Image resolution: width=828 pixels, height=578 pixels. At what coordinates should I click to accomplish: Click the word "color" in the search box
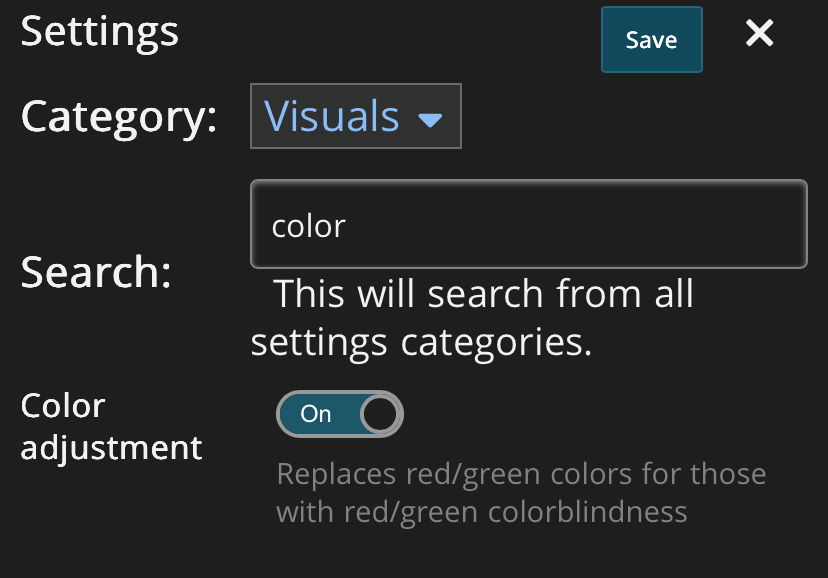308,226
